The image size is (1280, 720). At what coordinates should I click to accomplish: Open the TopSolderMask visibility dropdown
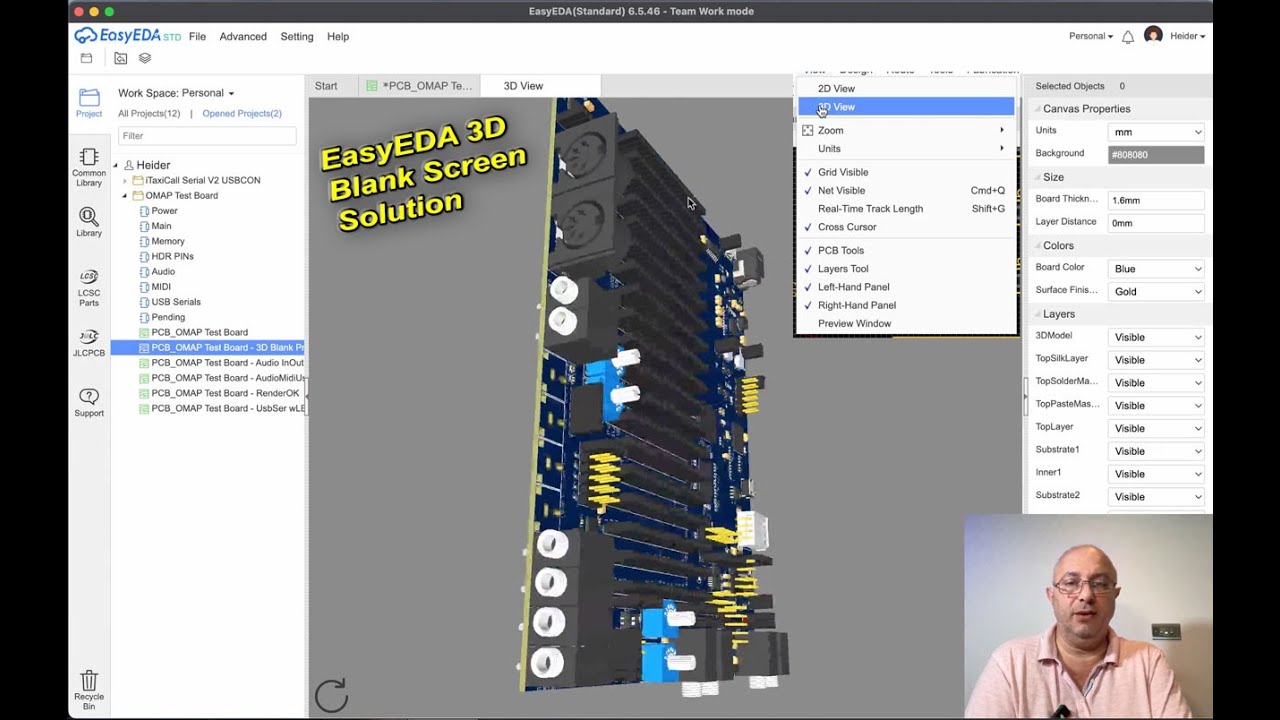(1156, 383)
